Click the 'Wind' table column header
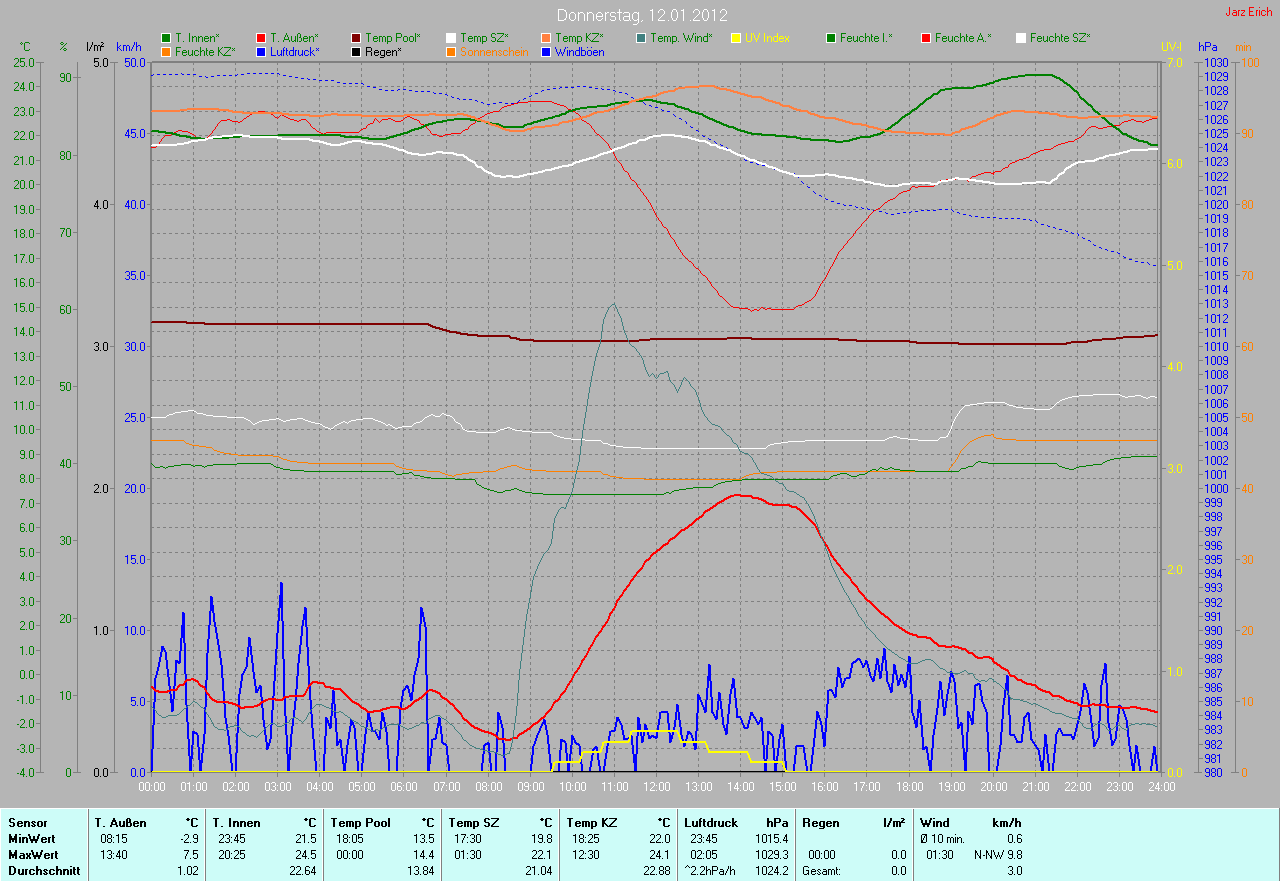 point(935,823)
